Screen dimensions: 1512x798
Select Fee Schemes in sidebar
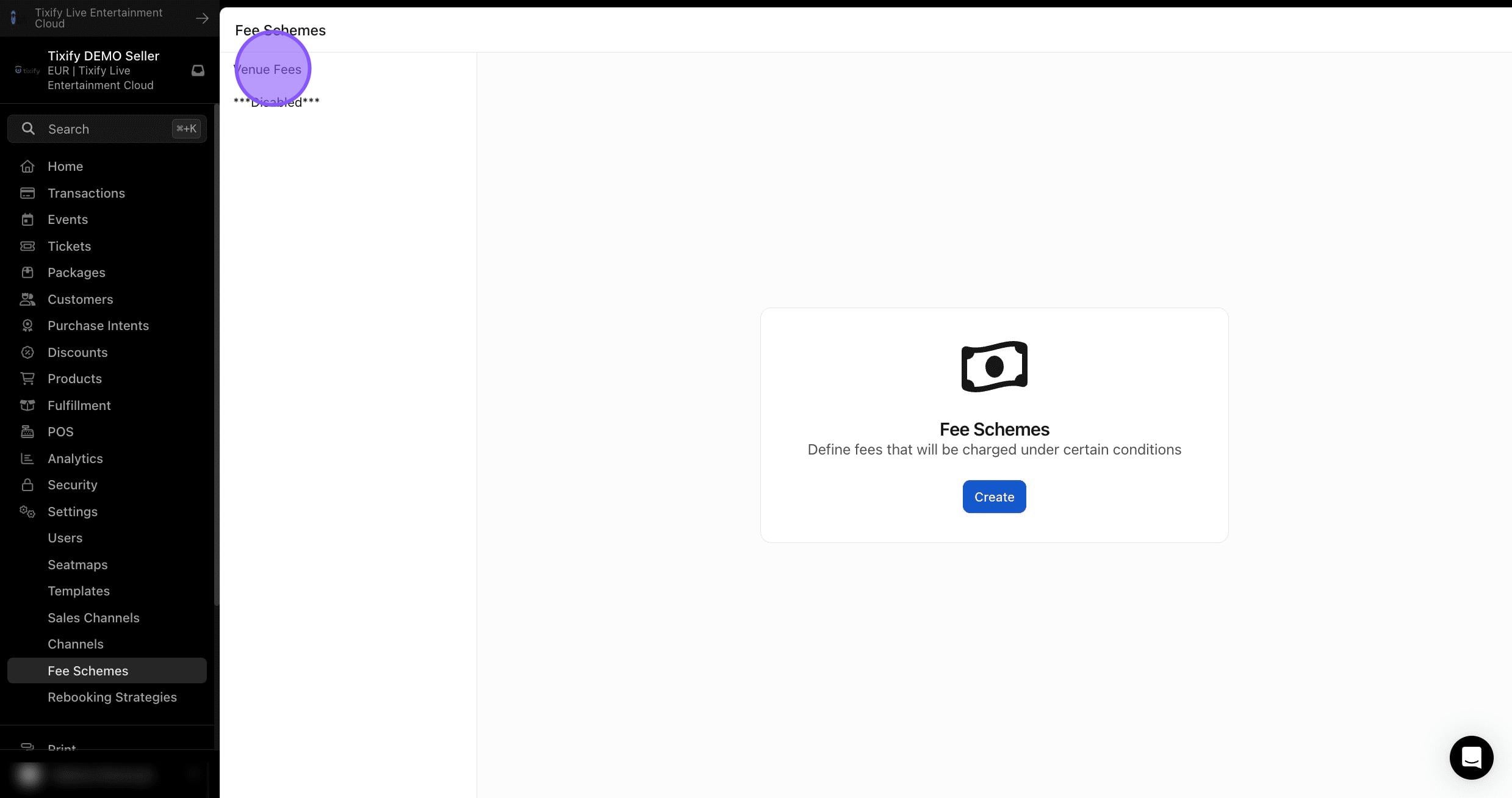pos(107,670)
